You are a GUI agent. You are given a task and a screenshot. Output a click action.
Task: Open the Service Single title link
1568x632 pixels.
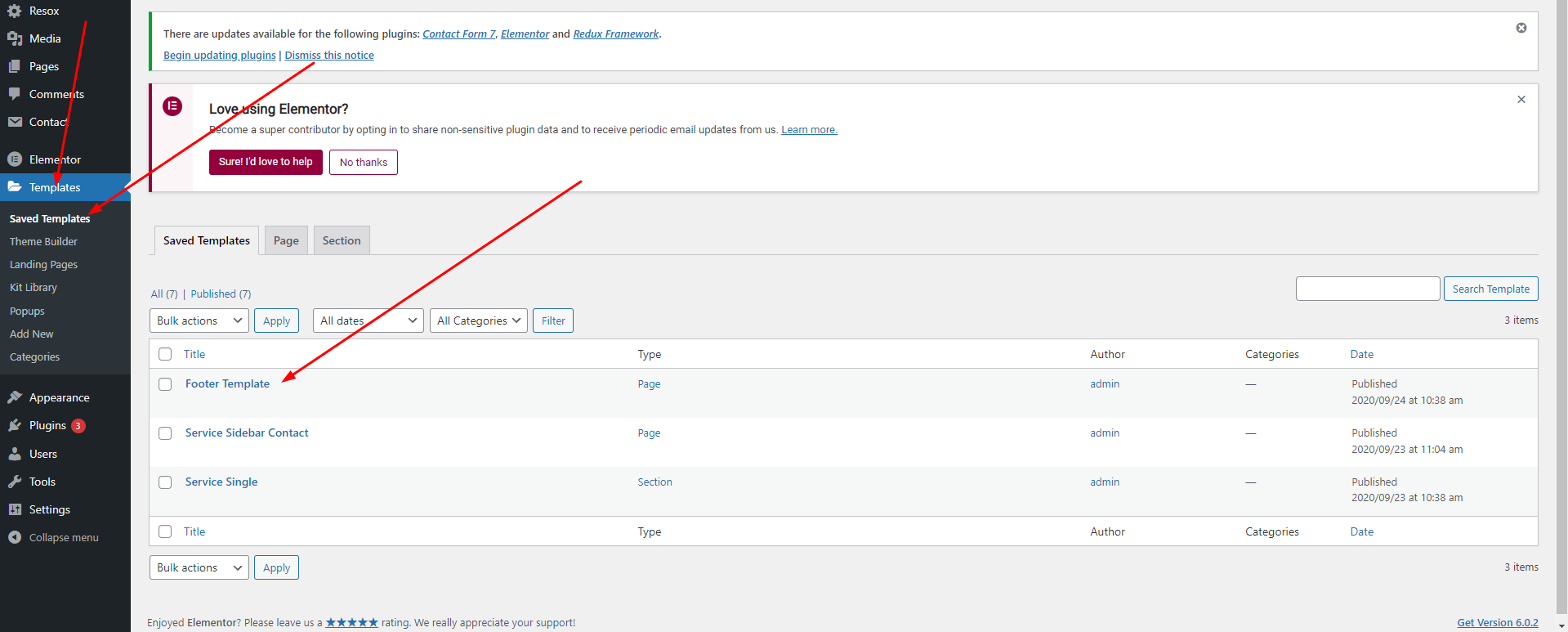[221, 482]
